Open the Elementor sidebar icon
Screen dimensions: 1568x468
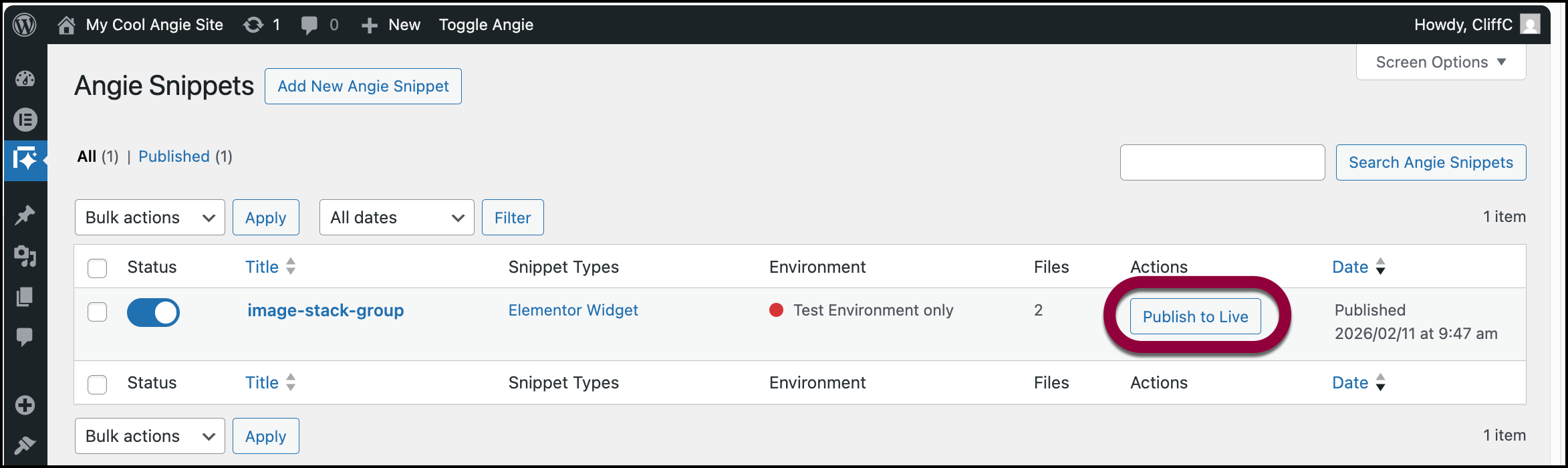click(x=25, y=120)
